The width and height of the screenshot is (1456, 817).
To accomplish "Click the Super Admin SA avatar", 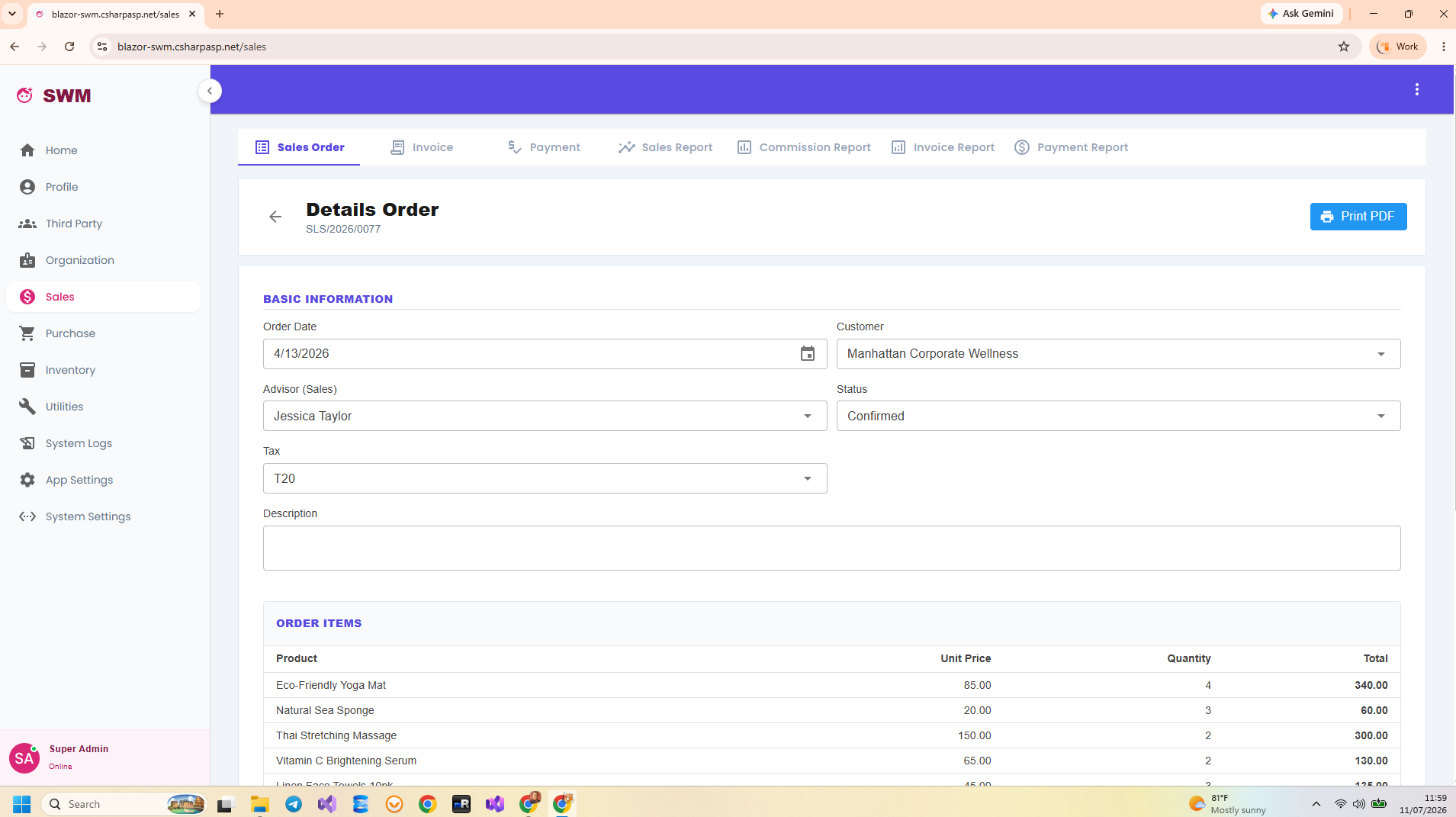I will pyautogui.click(x=24, y=758).
